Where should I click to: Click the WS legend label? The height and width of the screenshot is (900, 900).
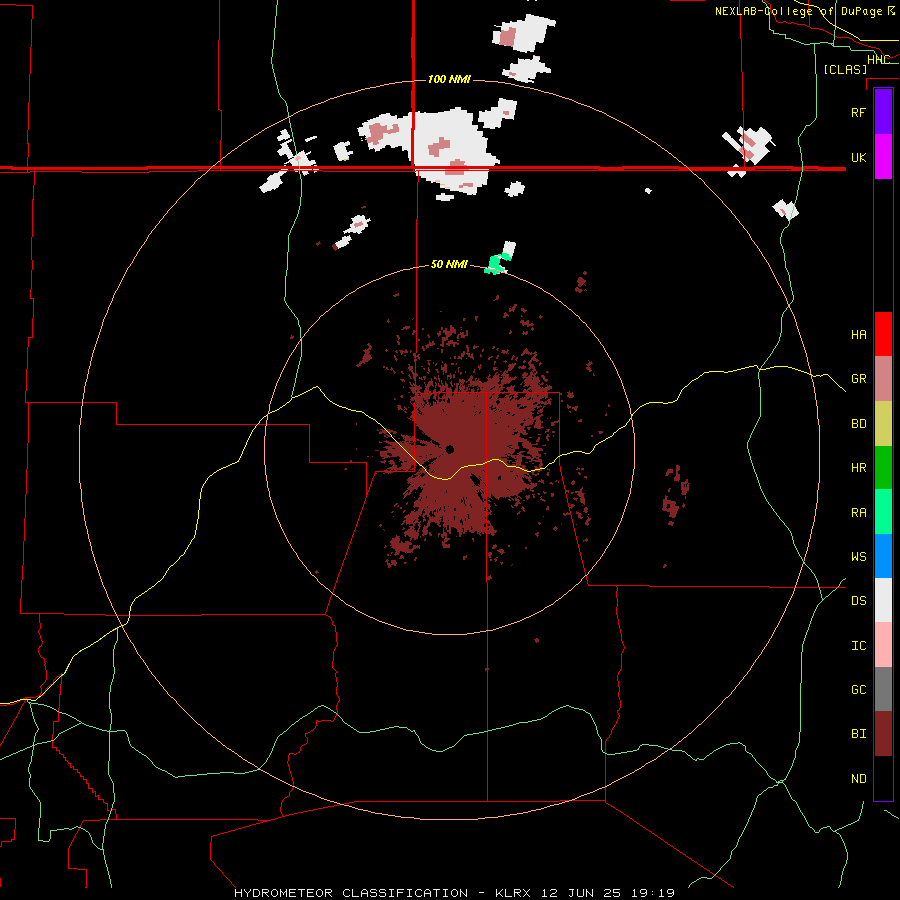(858, 557)
